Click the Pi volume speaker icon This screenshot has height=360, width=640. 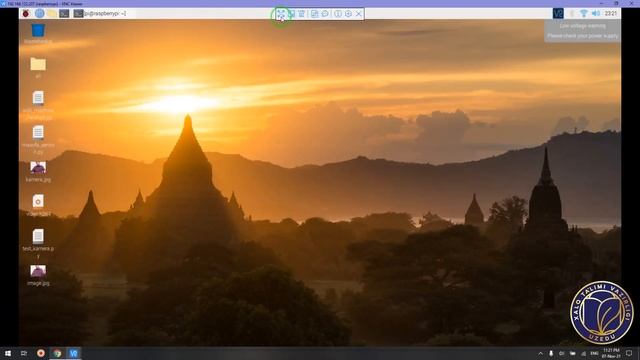tap(596, 13)
